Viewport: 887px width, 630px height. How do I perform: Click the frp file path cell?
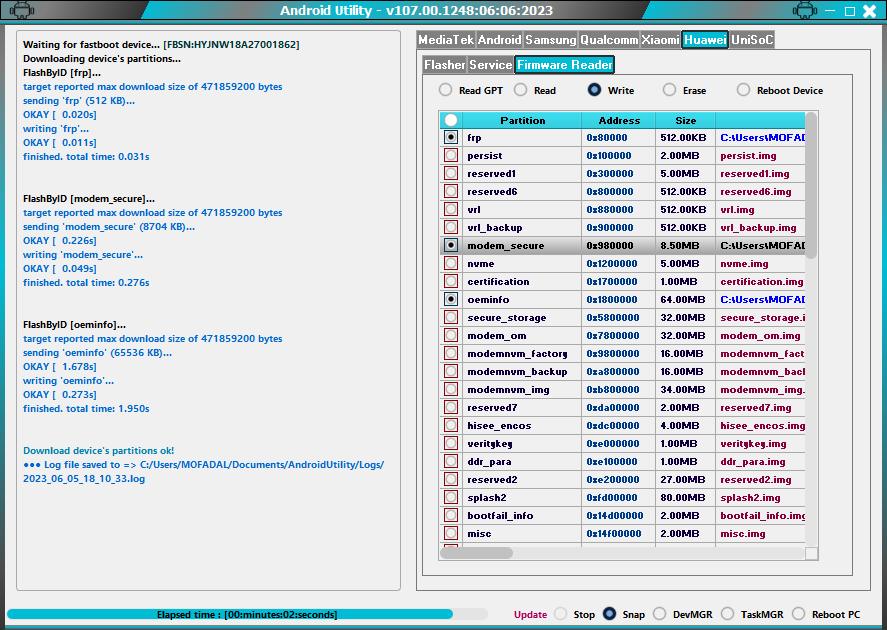coord(760,137)
